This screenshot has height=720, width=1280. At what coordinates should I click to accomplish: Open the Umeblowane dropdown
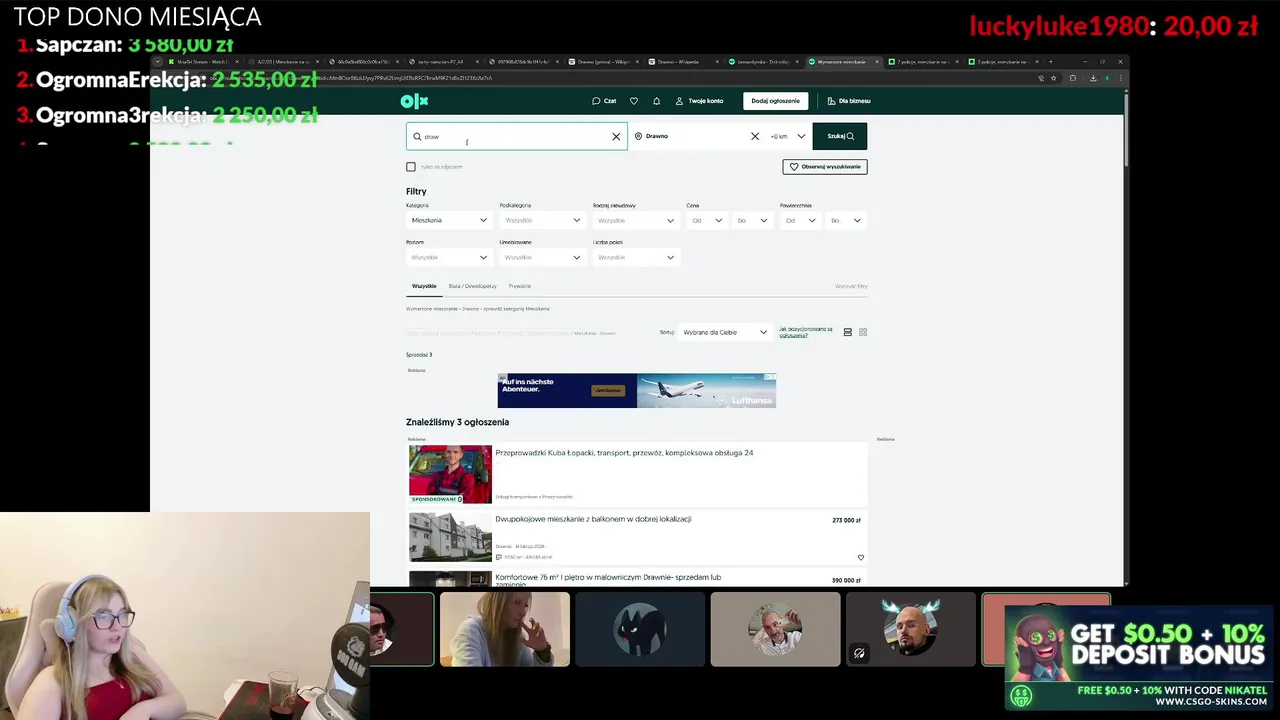(542, 257)
